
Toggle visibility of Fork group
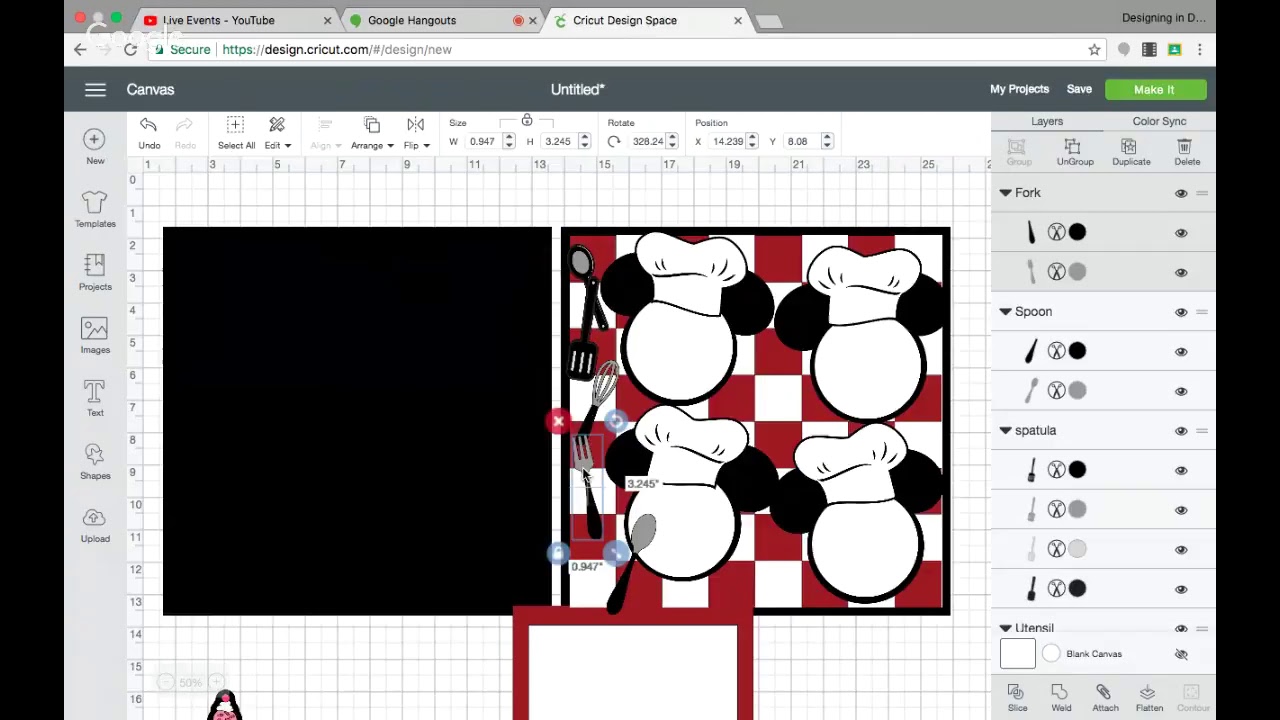1181,193
